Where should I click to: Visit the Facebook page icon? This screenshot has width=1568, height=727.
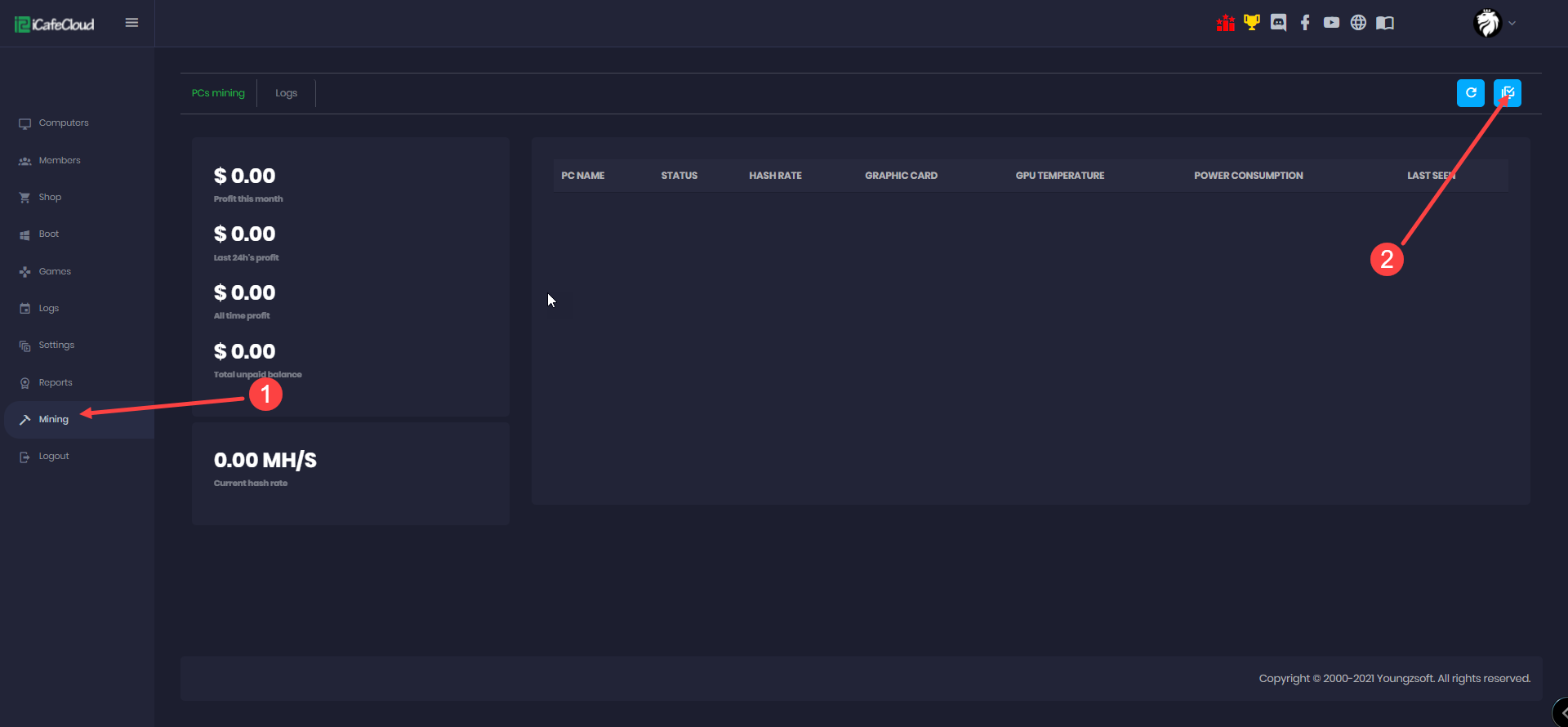coord(1305,23)
